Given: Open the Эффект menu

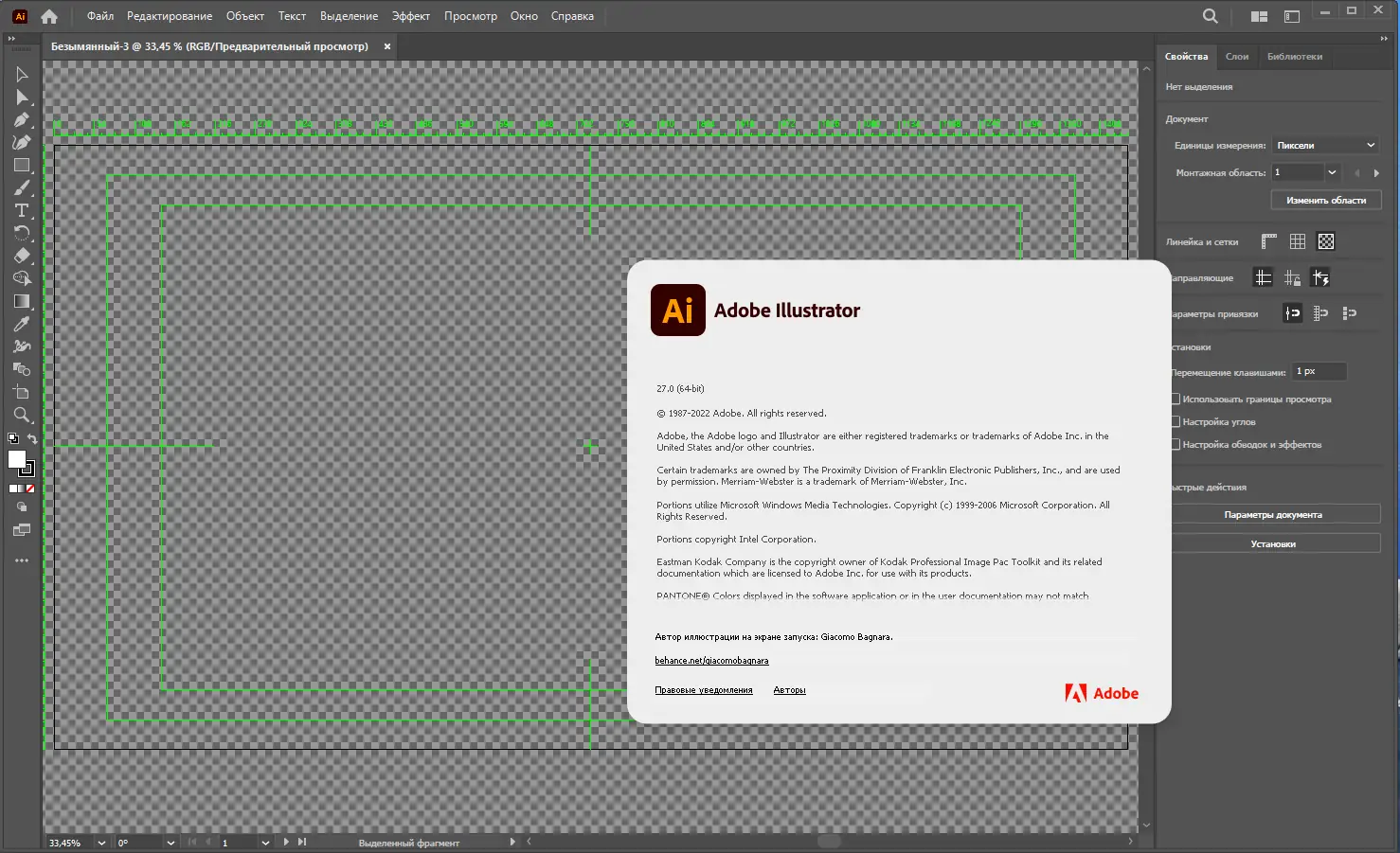Looking at the screenshot, I should tap(411, 16).
